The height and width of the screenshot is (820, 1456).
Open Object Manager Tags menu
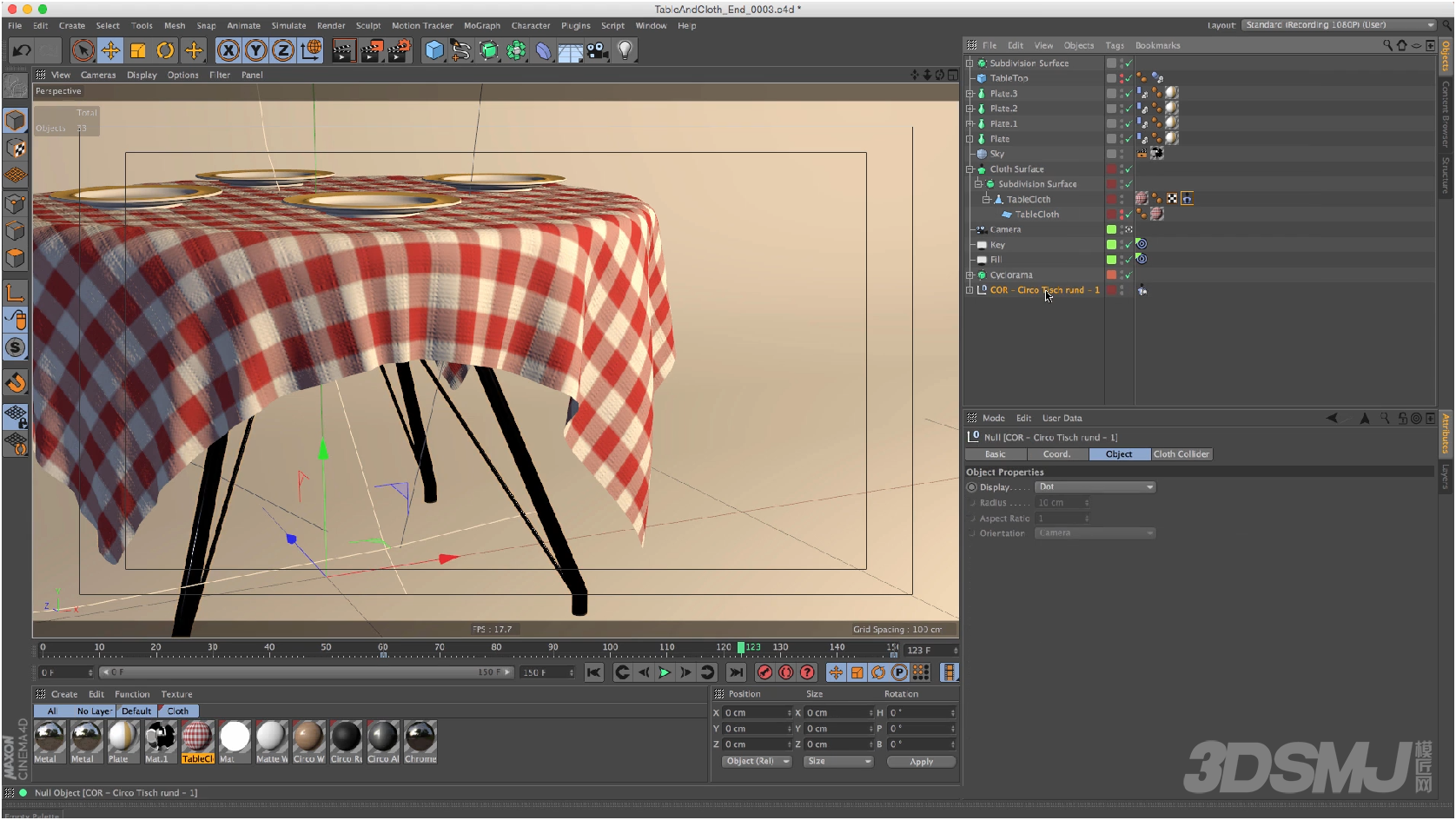[x=1115, y=45]
